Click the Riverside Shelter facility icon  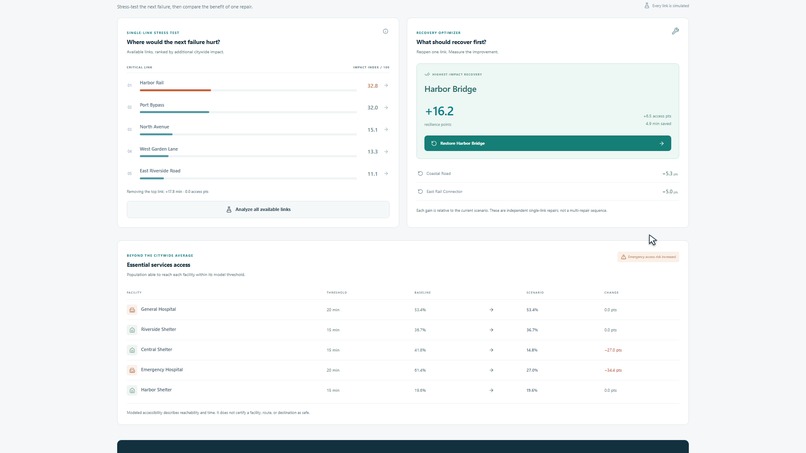pyautogui.click(x=132, y=330)
